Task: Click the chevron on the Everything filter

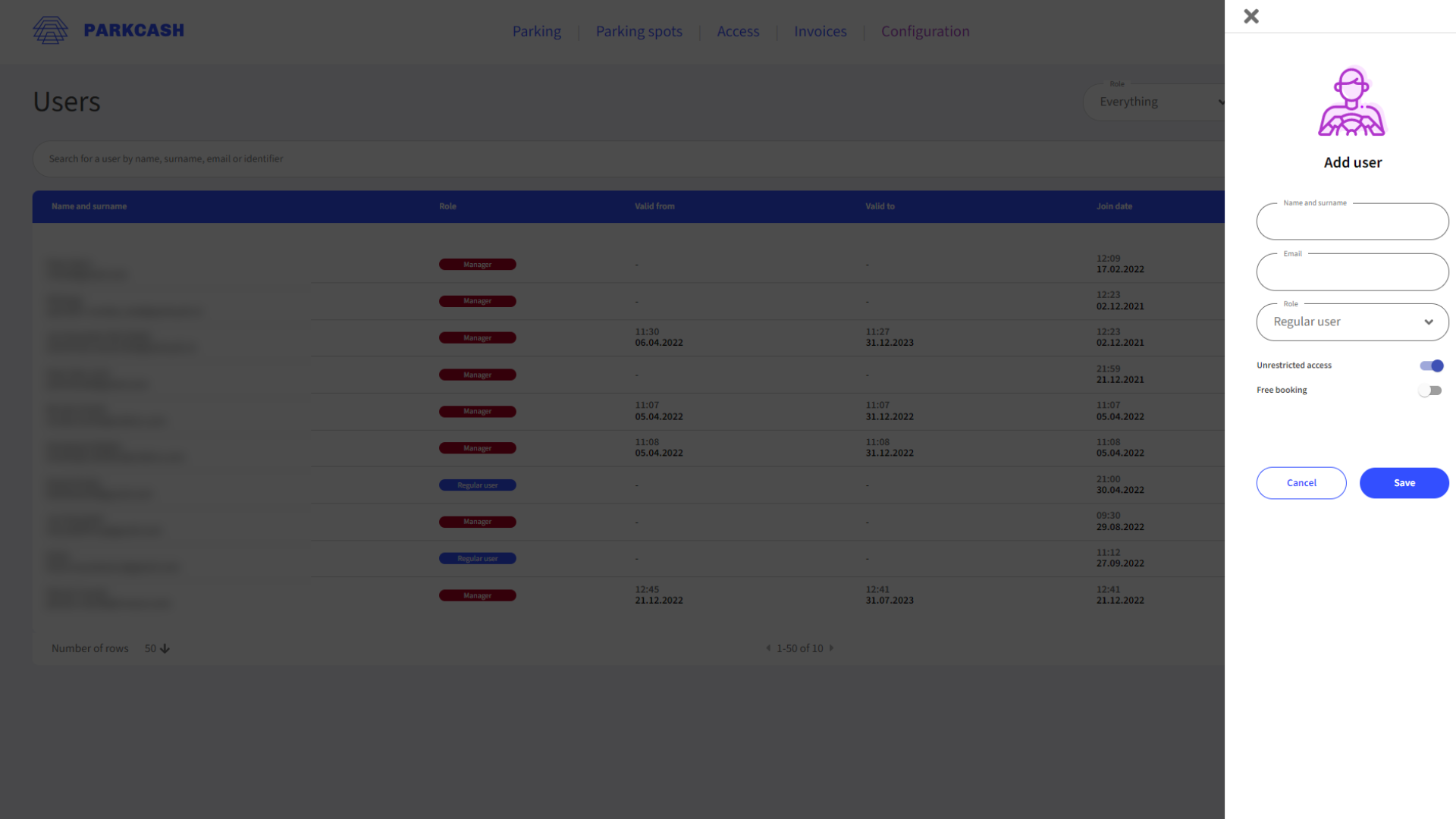Action: point(1221,102)
